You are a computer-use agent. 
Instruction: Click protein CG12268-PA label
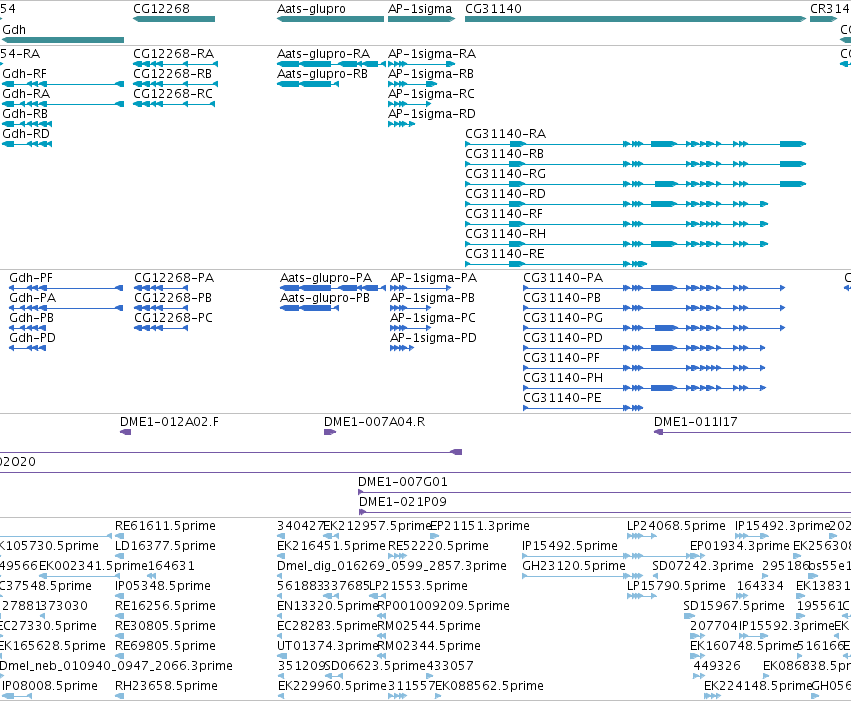click(174, 278)
